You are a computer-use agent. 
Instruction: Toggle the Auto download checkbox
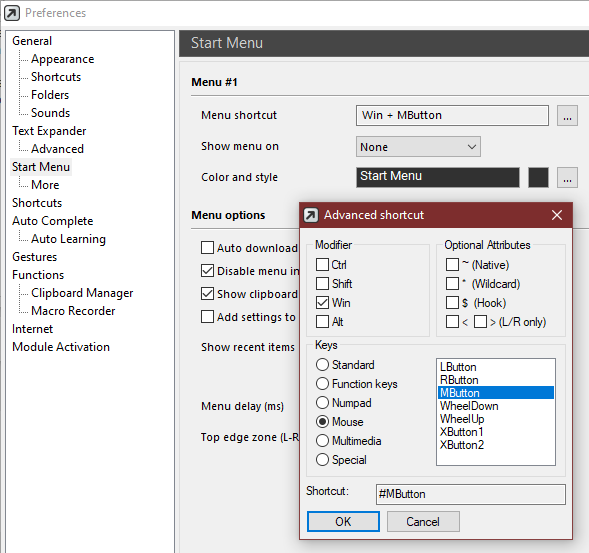[x=207, y=248]
